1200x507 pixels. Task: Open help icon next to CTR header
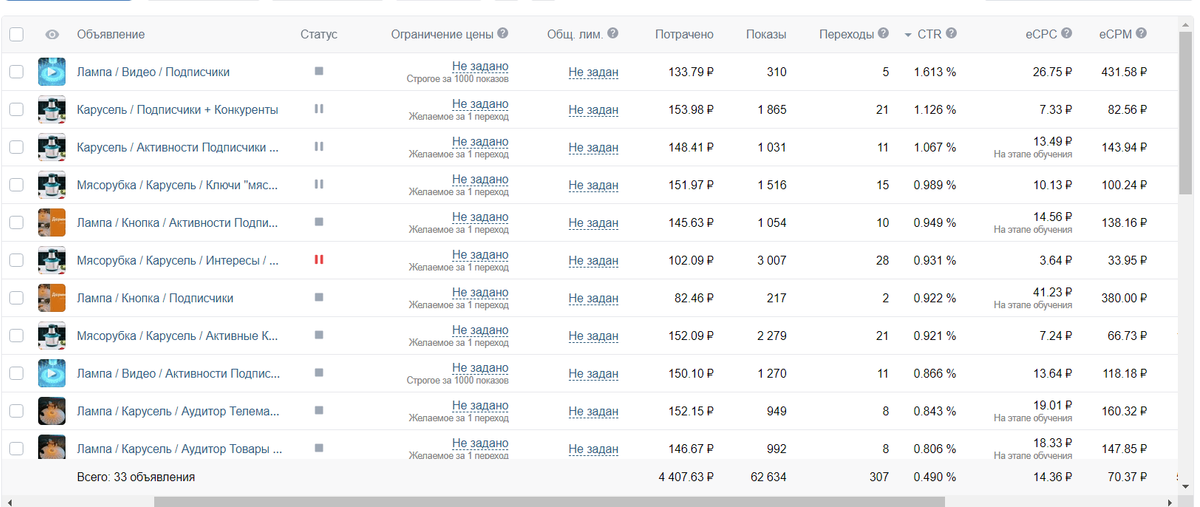[x=951, y=33]
